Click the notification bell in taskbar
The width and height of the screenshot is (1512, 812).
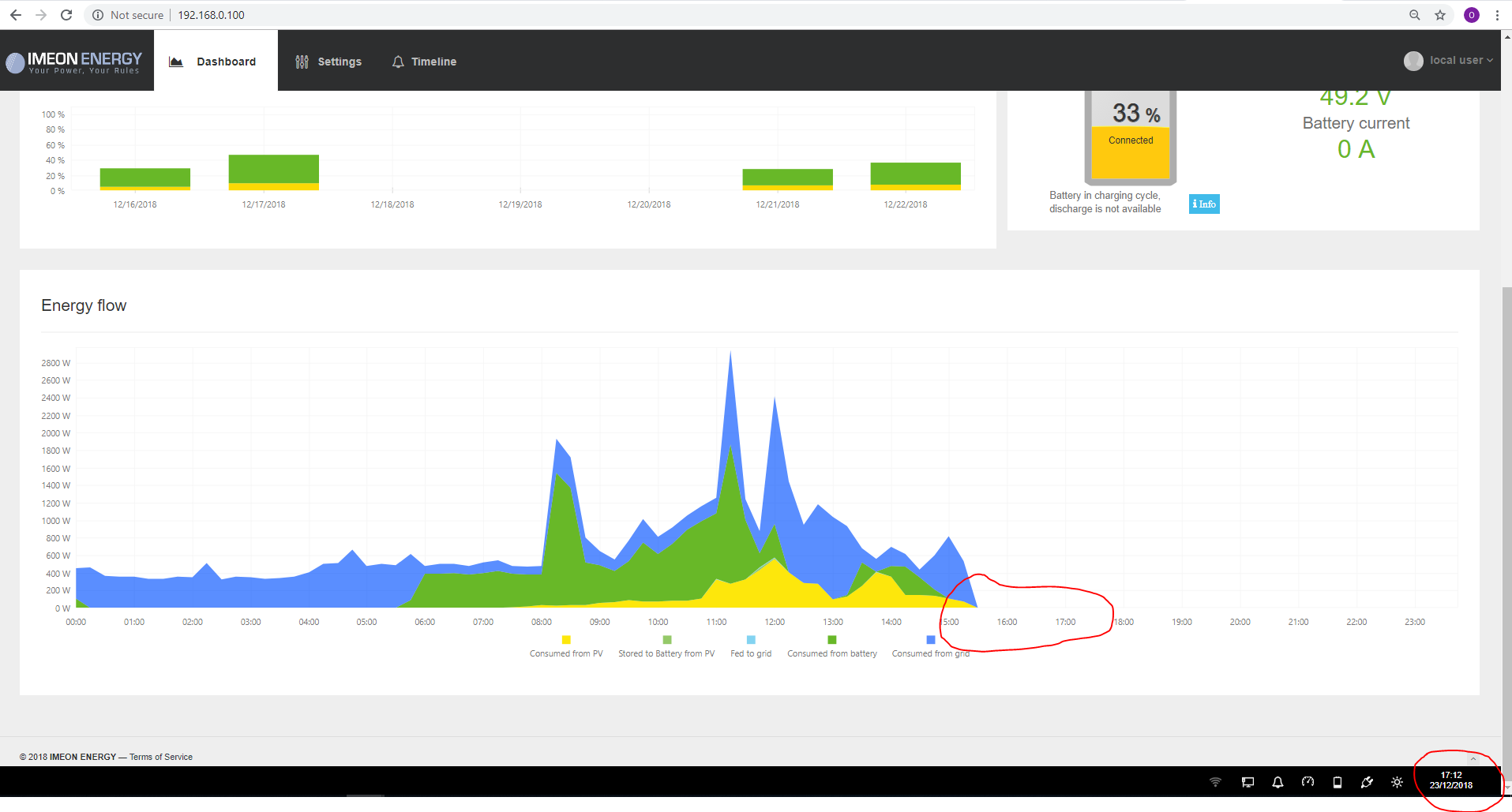pos(1278,782)
